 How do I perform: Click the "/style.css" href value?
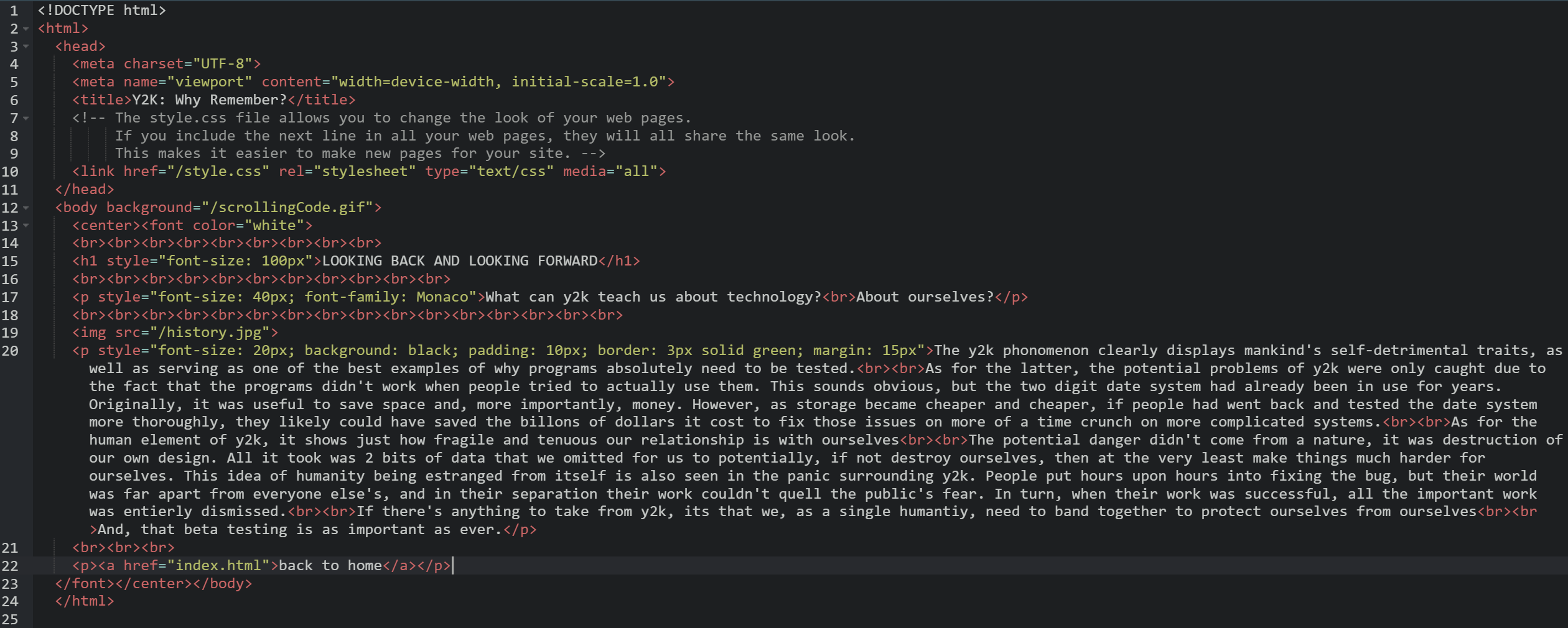tap(218, 172)
